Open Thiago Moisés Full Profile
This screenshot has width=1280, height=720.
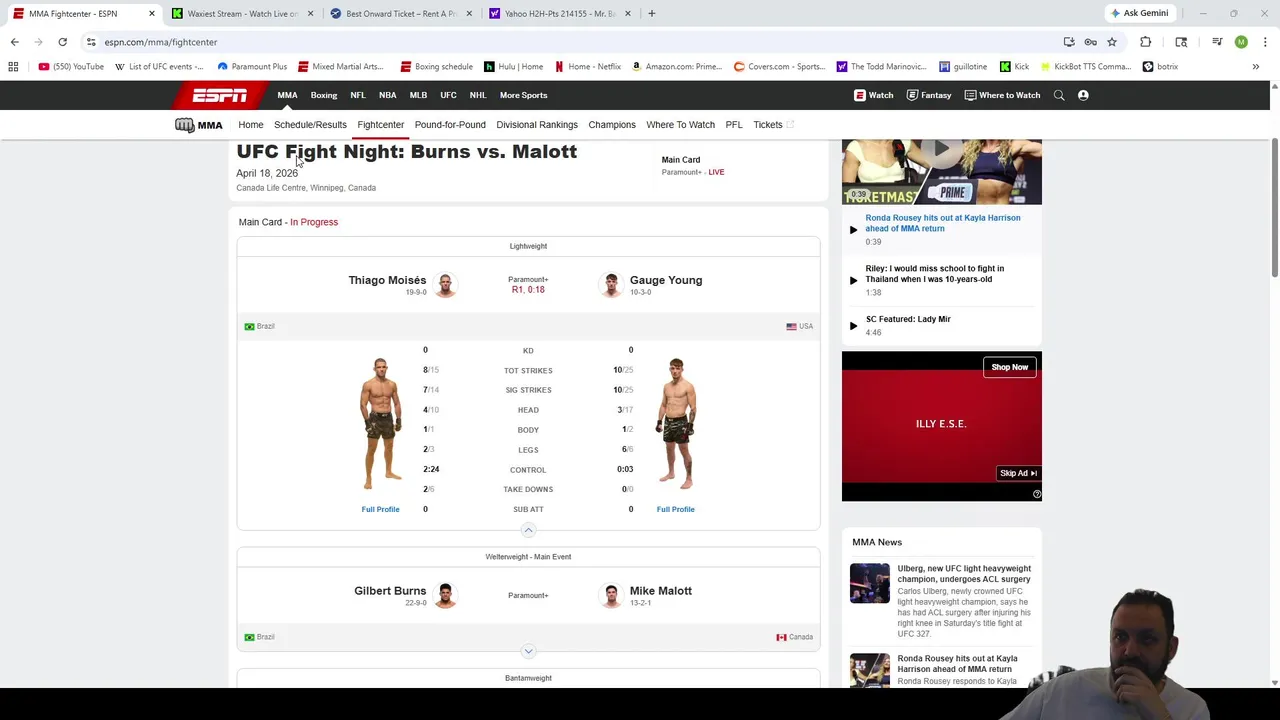click(380, 509)
